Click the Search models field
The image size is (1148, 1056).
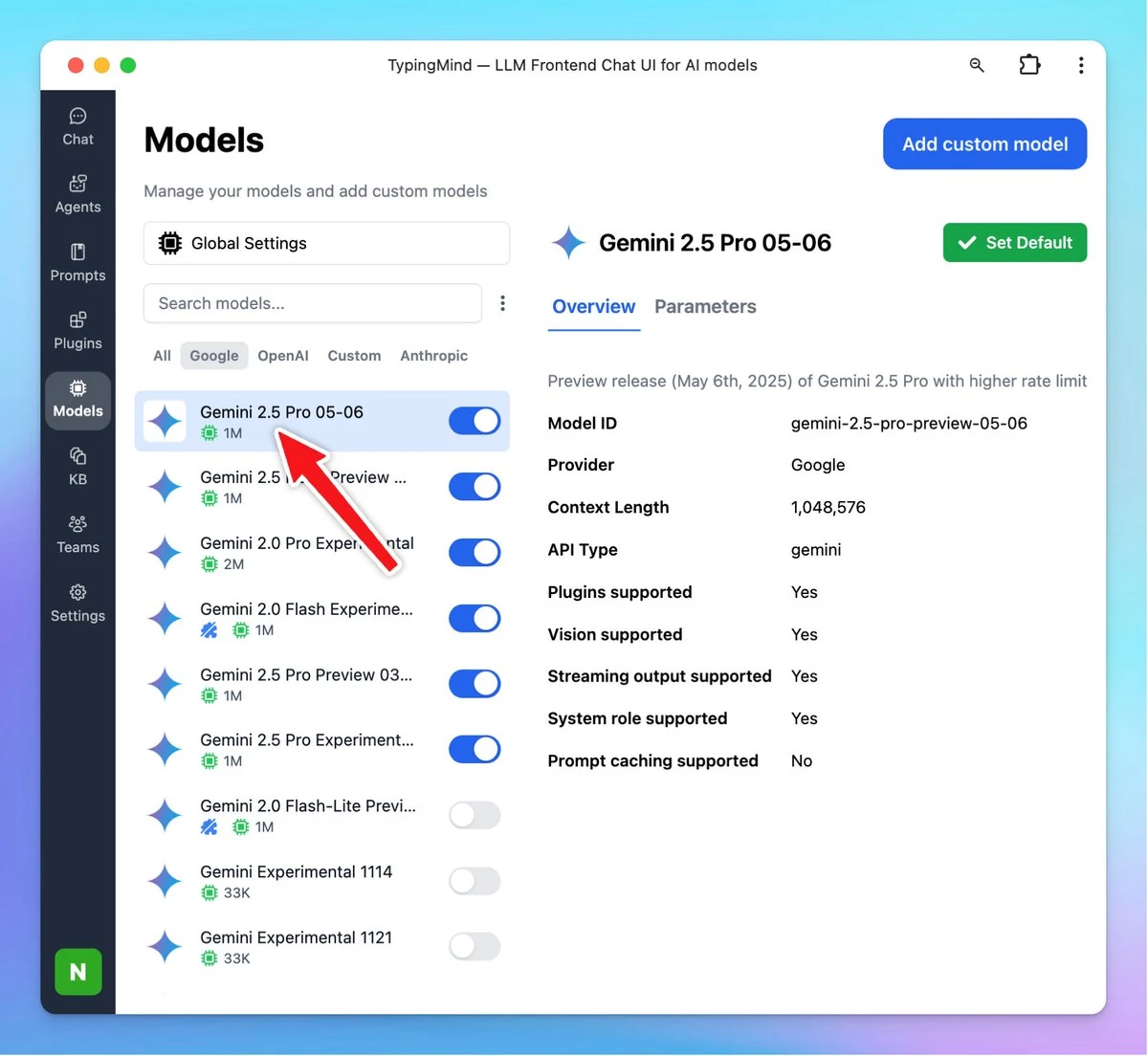pyautogui.click(x=313, y=303)
